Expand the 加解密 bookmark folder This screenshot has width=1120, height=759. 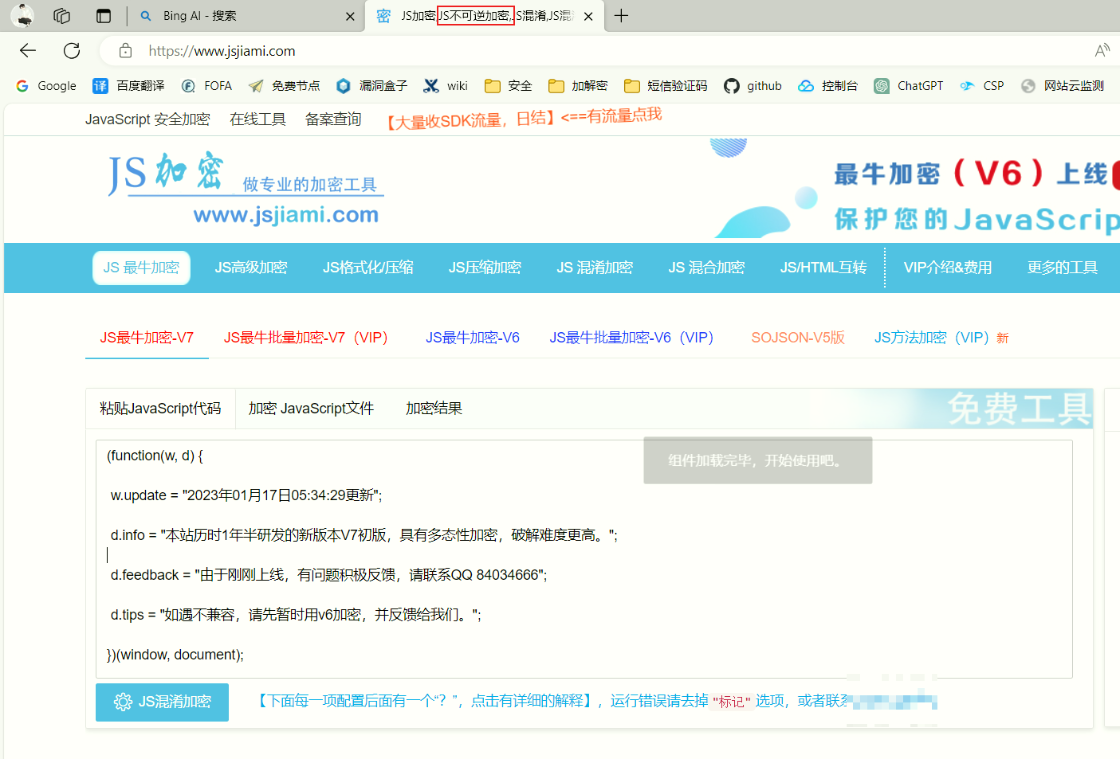(x=578, y=86)
